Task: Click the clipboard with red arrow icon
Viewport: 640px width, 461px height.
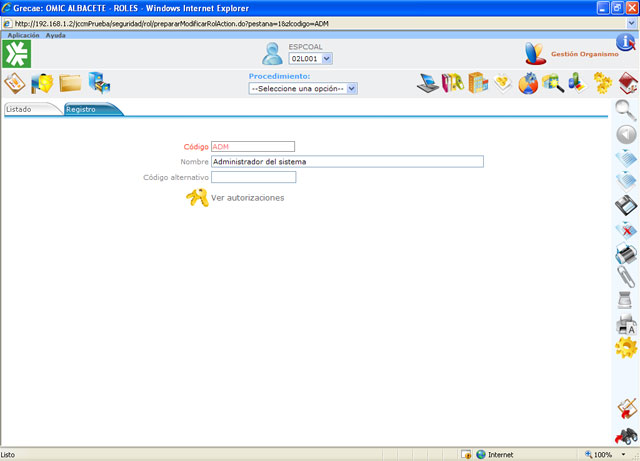Action: click(x=627, y=409)
